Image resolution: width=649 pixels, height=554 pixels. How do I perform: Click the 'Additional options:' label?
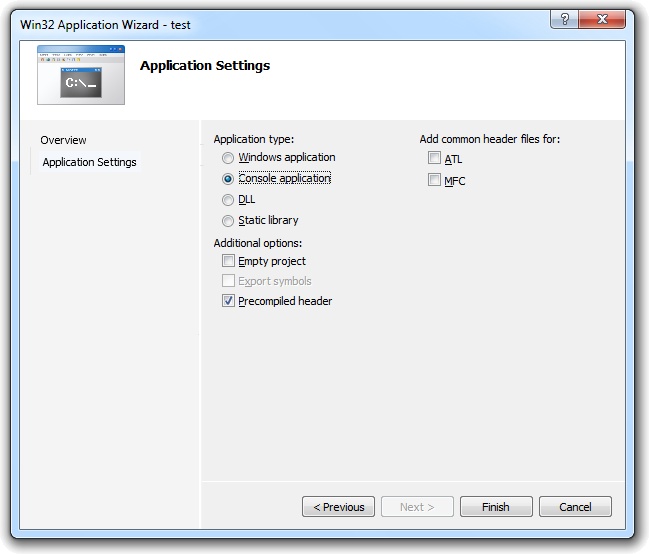click(x=258, y=243)
